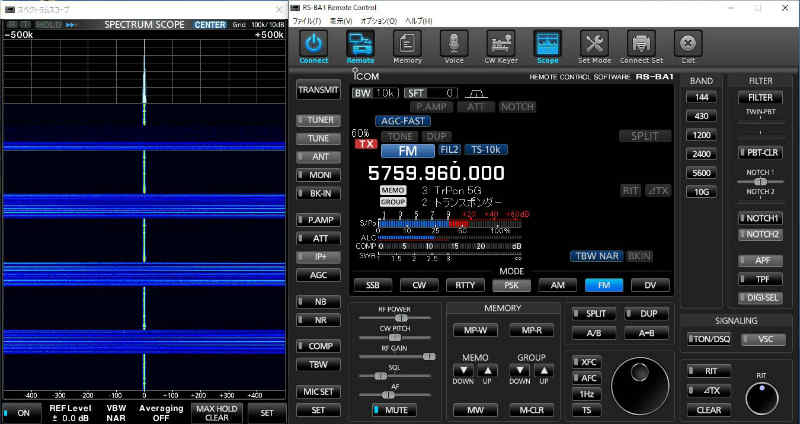Screen dimensions: 800x424
Task: Select SSB mode
Action: 373,285
